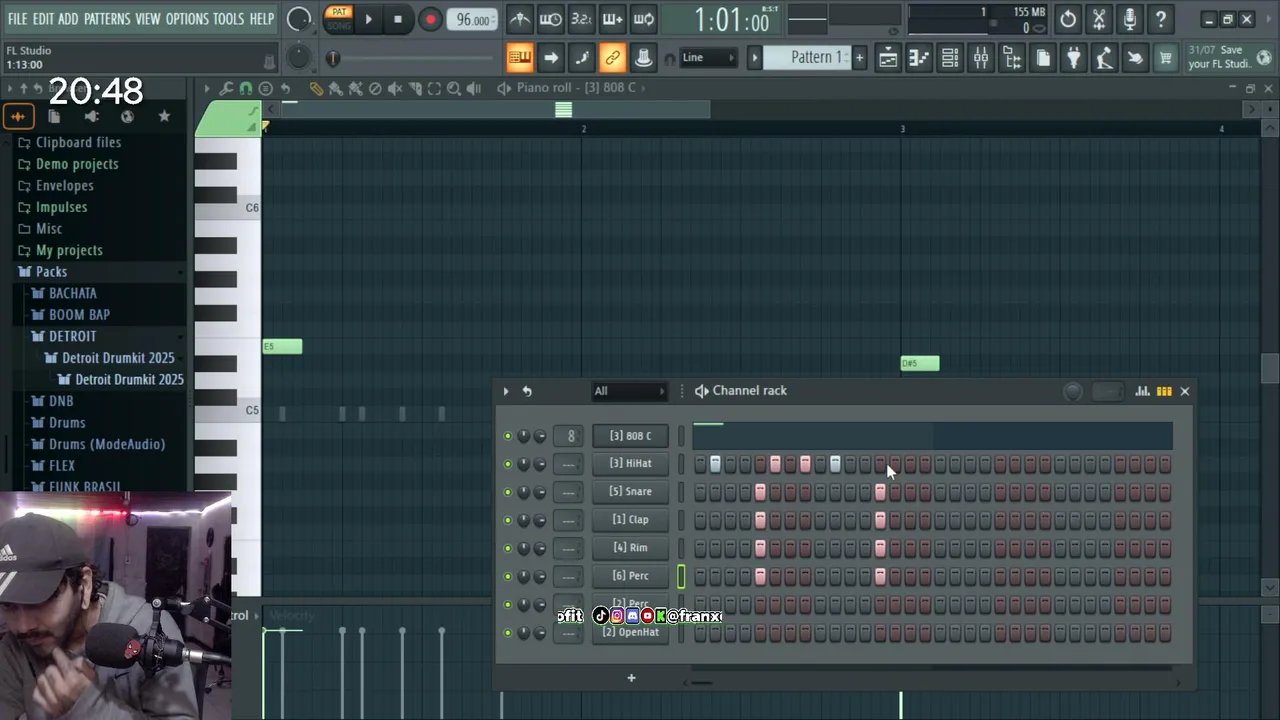
Task: Stop playback with the stop button
Action: pos(398,19)
